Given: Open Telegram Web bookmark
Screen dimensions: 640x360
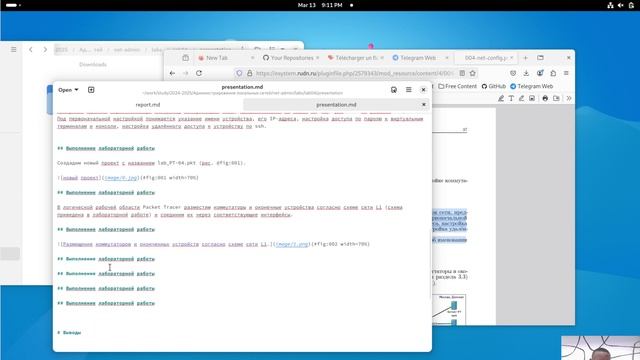Looking at the screenshot, I should pyautogui.click(x=531, y=86).
